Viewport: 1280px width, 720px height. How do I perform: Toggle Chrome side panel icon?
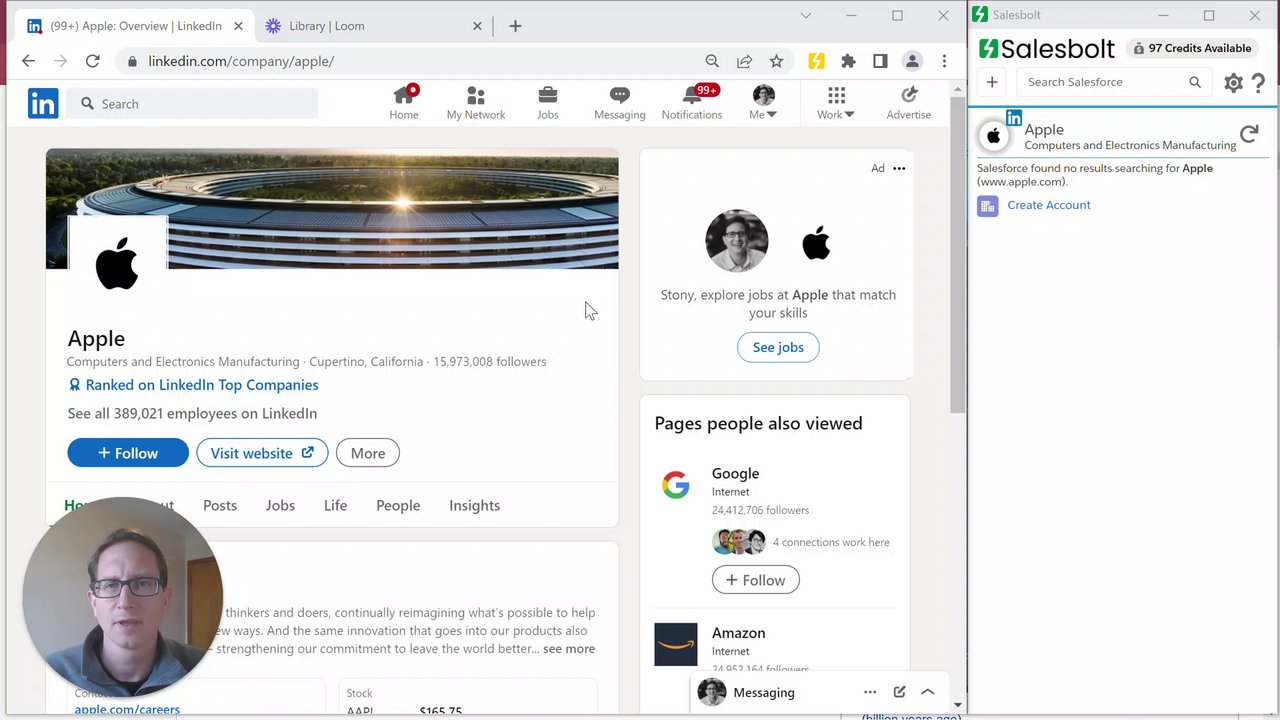click(880, 61)
